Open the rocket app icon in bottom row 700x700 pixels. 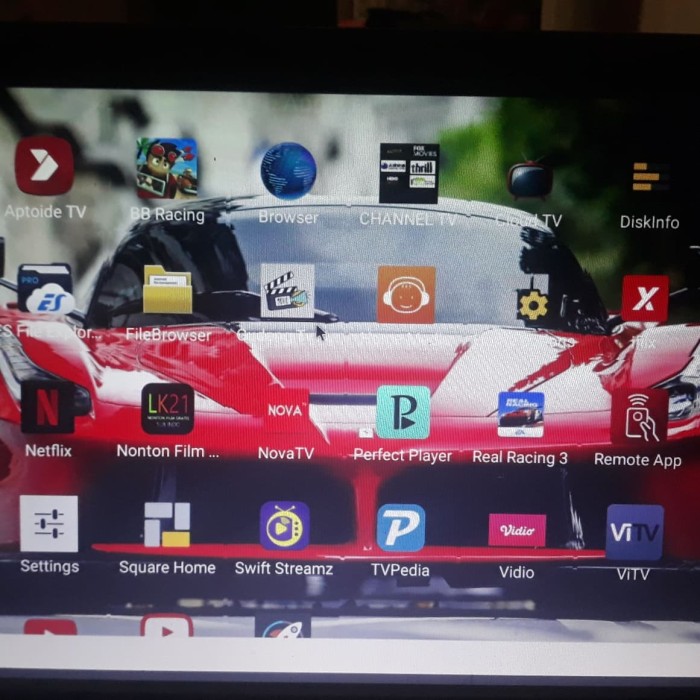(283, 627)
